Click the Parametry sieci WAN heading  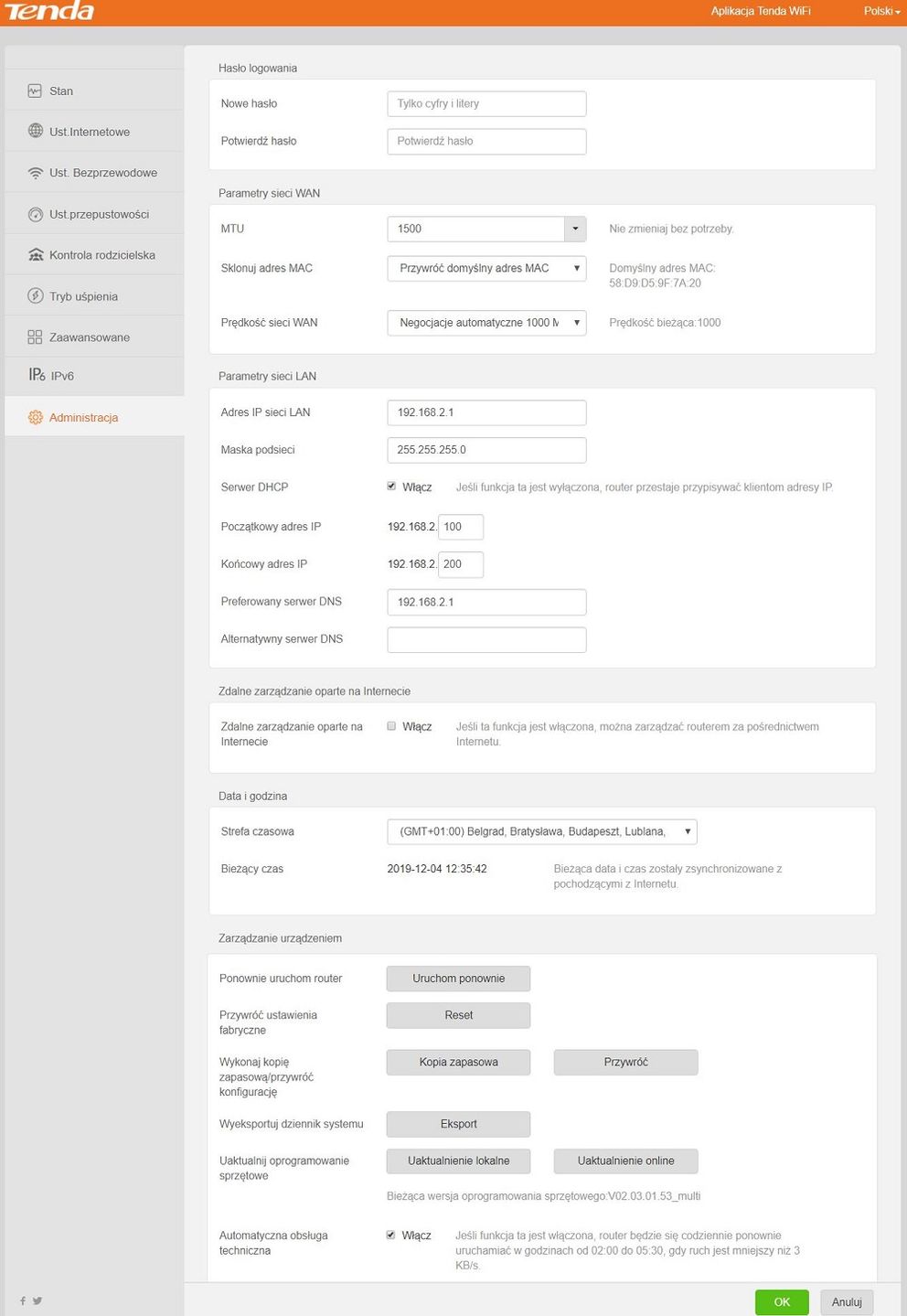point(269,193)
